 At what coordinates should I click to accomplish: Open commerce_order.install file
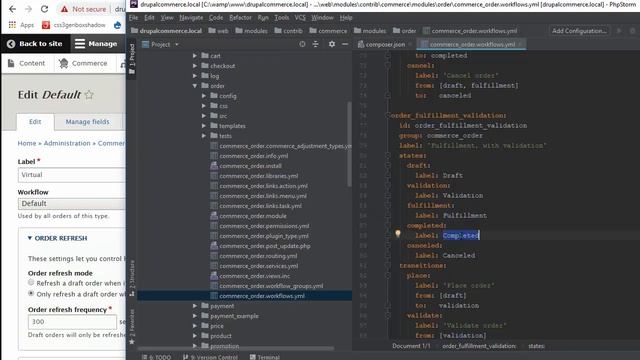tap(250, 166)
